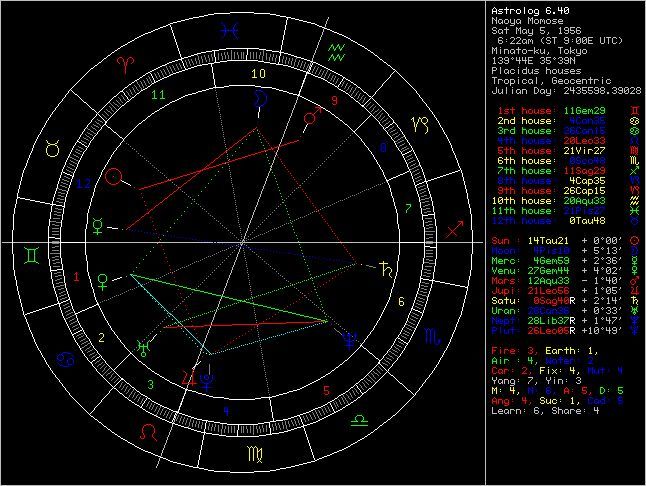The height and width of the screenshot is (486, 646).
Task: Click the Aries glyph on the chart wheel
Action: [126, 65]
